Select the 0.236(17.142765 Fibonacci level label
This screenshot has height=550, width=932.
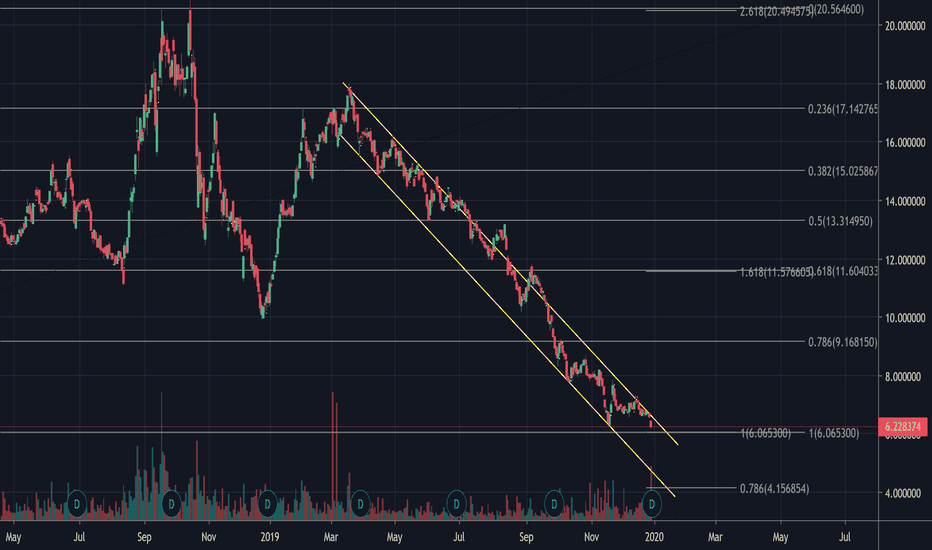point(842,109)
